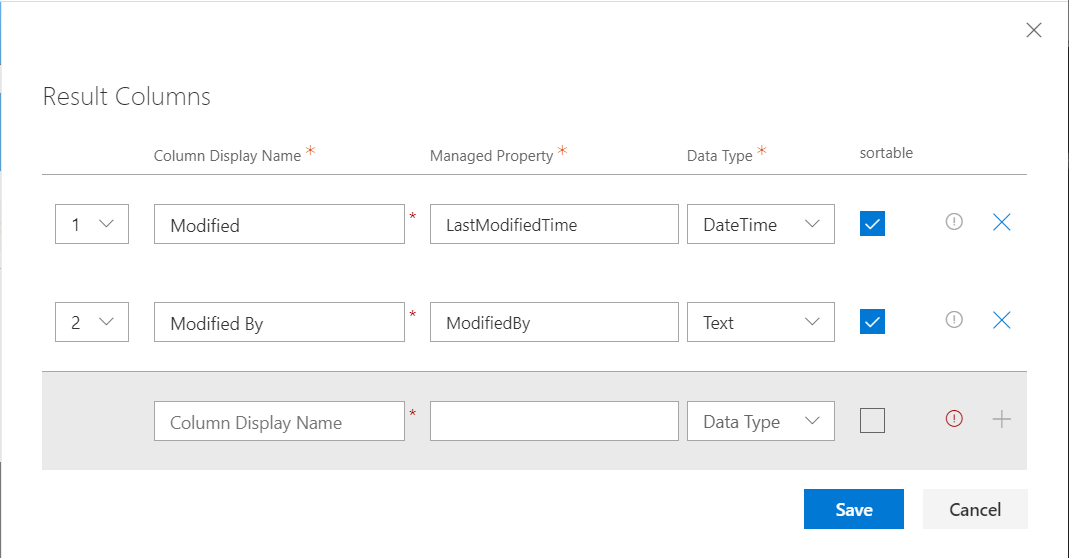Viewport: 1071px width, 558px height.
Task: Open order dropdown showing 1
Action: pos(92,224)
